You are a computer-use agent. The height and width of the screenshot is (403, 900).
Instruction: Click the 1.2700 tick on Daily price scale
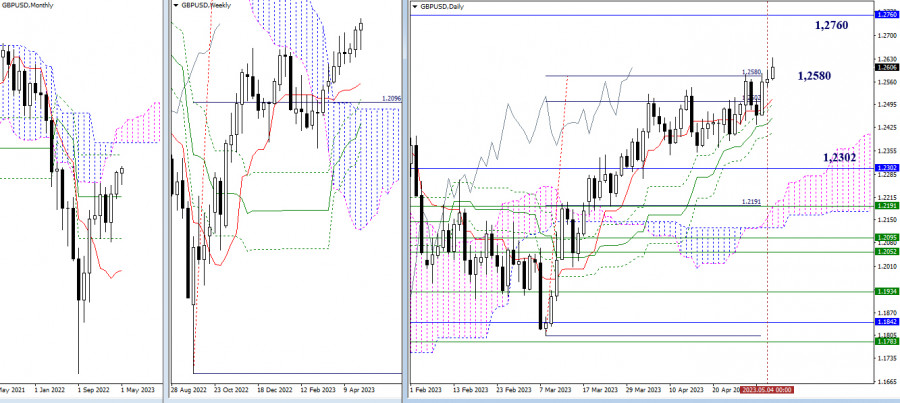(x=886, y=36)
